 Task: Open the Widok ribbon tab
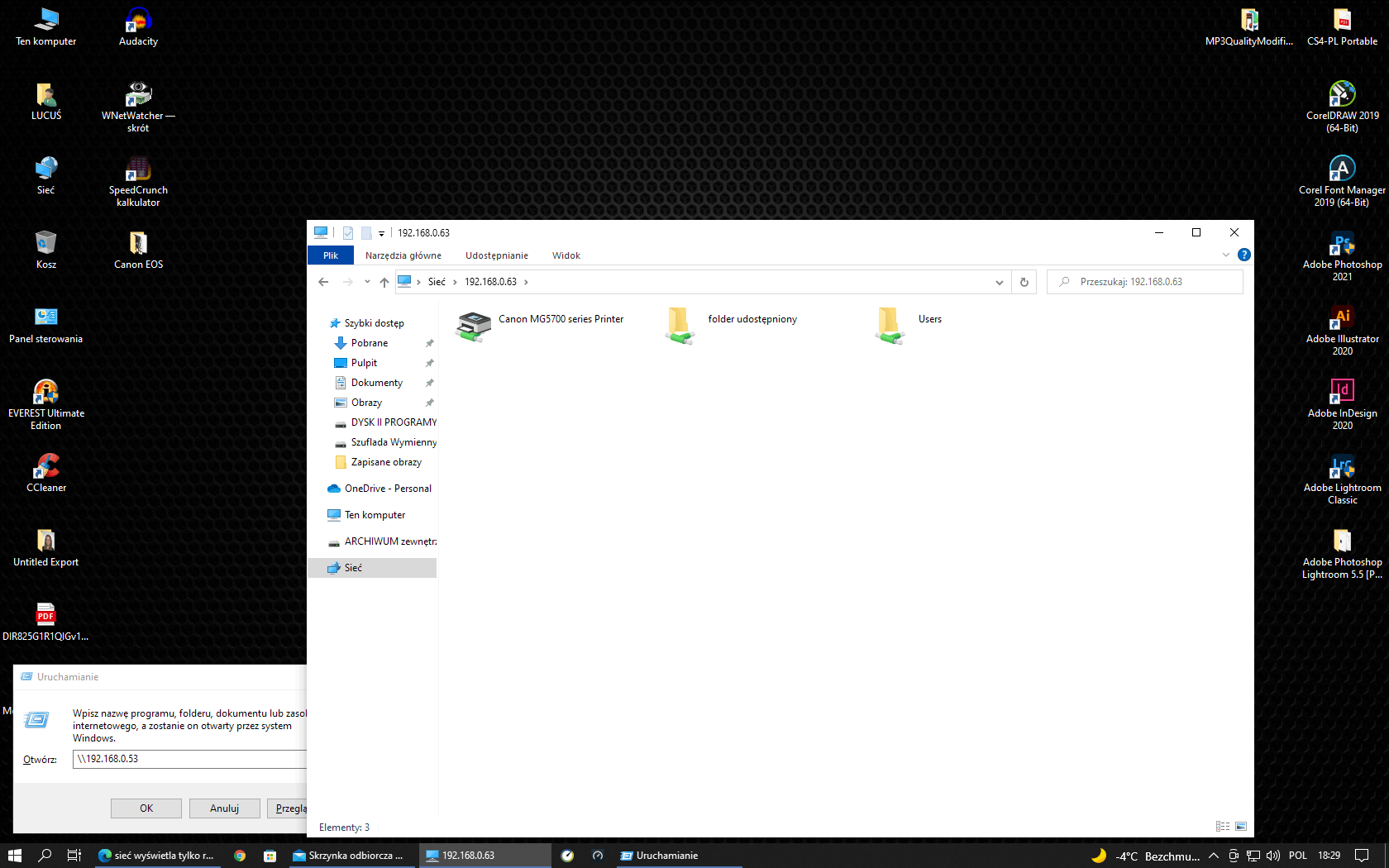pyautogui.click(x=566, y=255)
